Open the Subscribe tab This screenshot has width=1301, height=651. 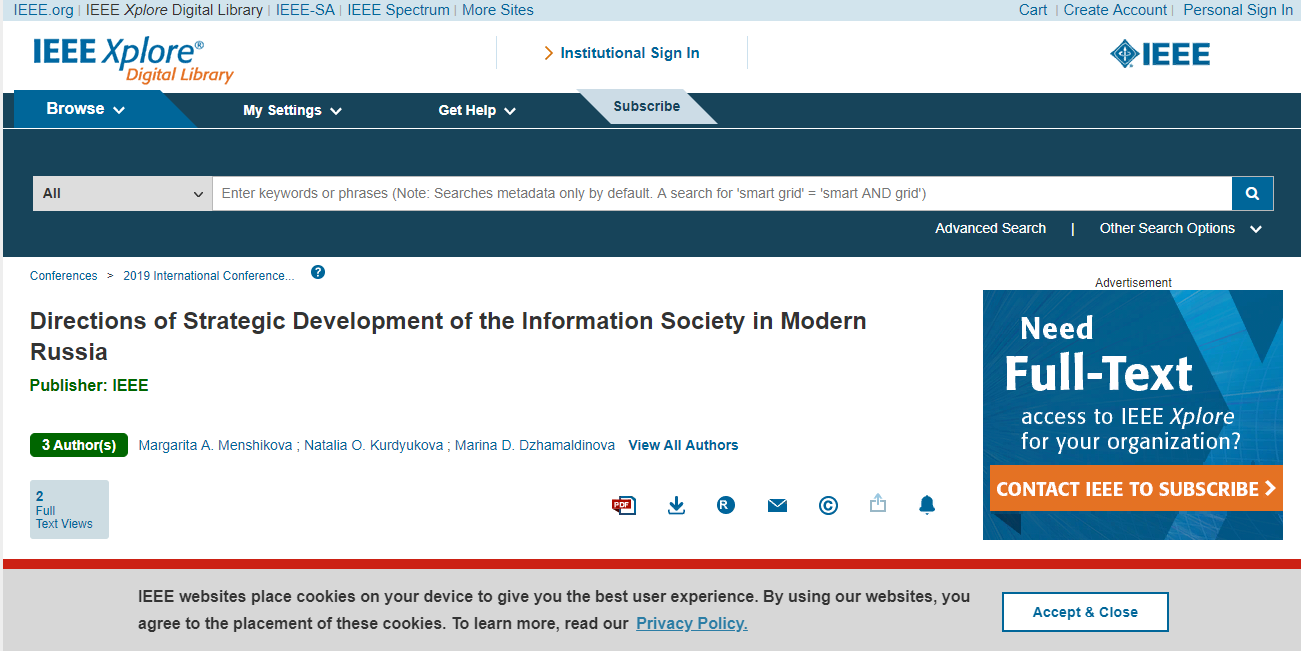647,107
